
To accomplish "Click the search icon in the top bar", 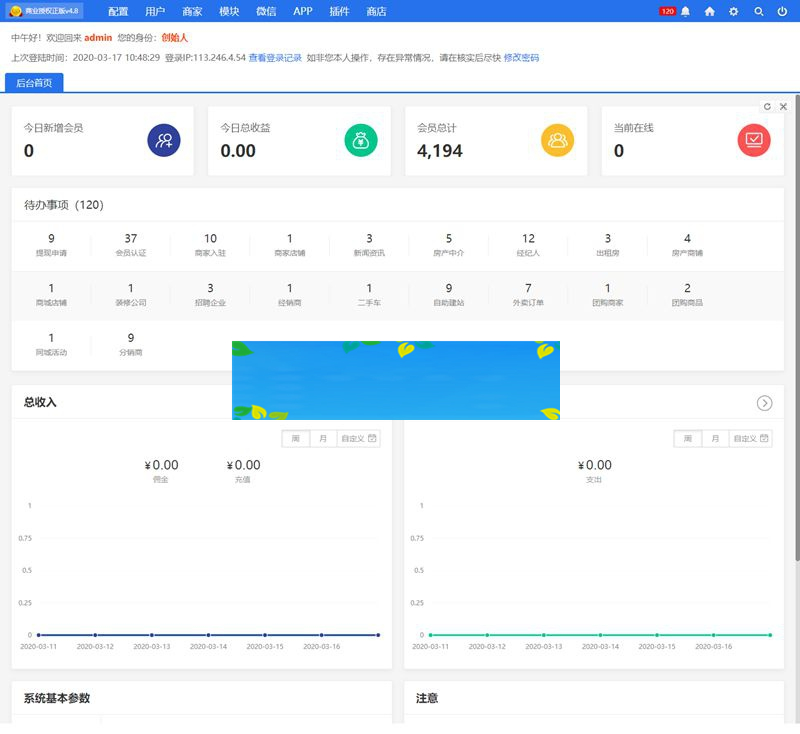I will (x=757, y=12).
